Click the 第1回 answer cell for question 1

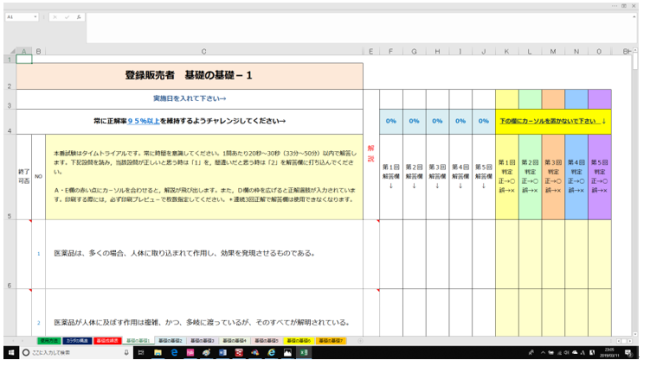pos(391,254)
